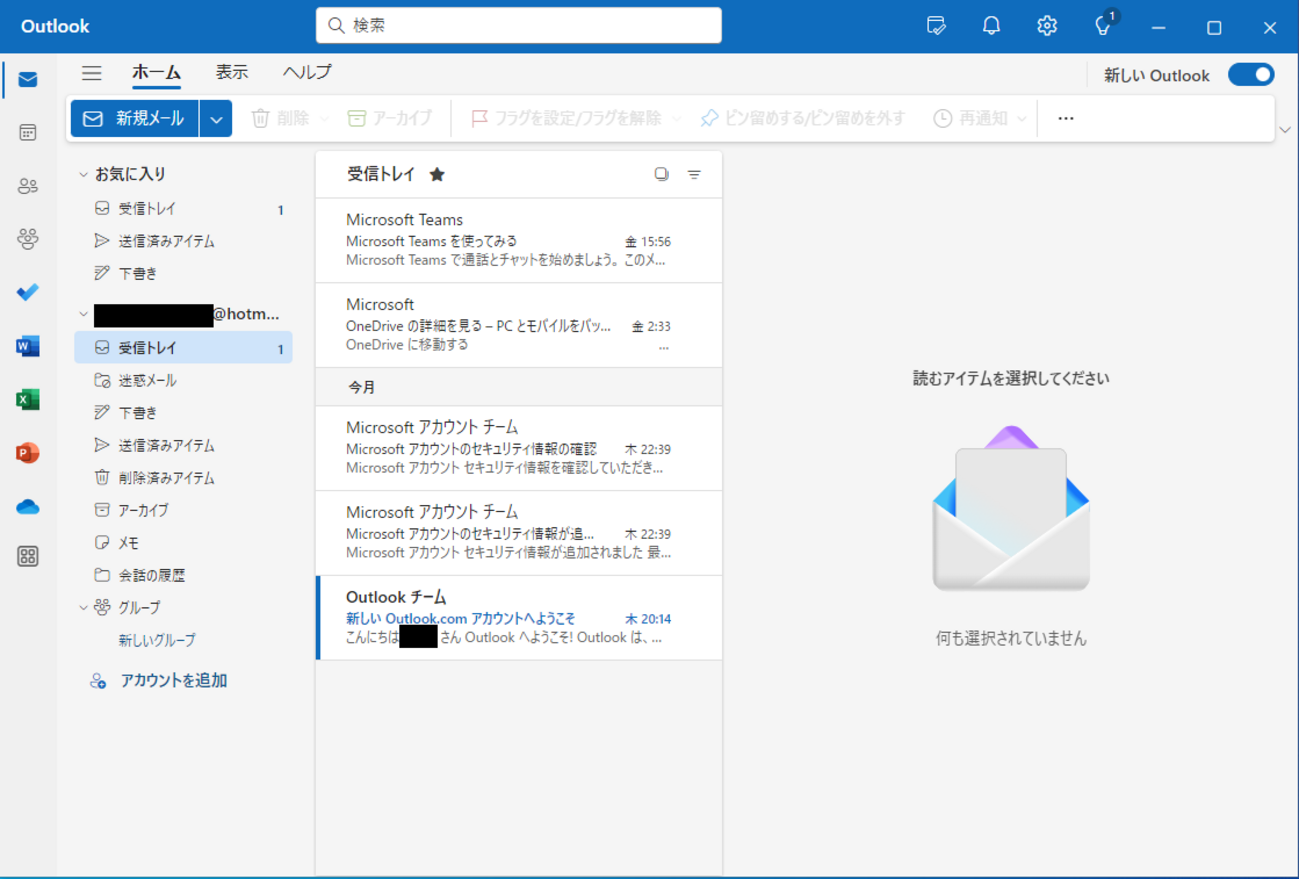Select 下書き under お気に入り
The height and width of the screenshot is (879, 1299).
pos(184,273)
